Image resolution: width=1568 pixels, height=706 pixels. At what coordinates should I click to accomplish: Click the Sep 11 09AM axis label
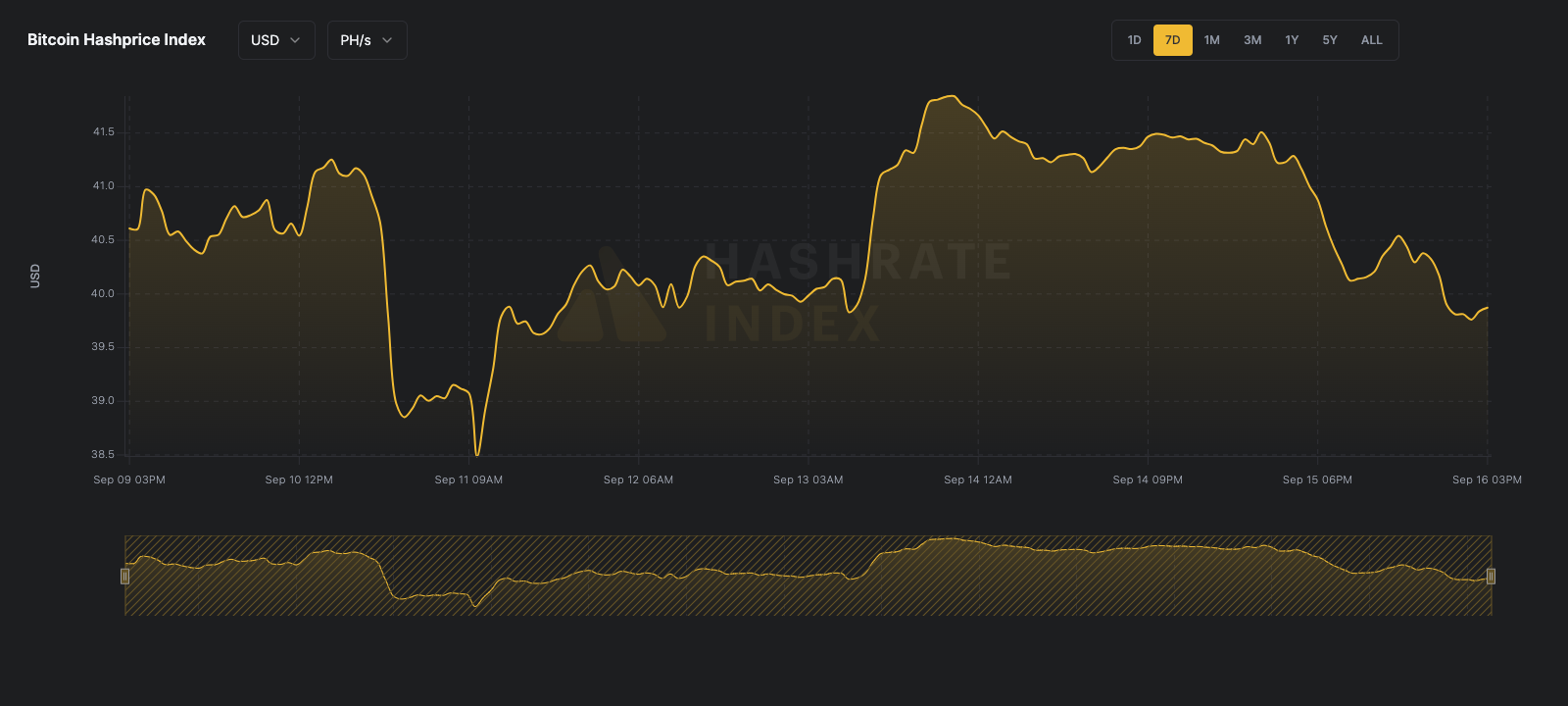coord(468,479)
